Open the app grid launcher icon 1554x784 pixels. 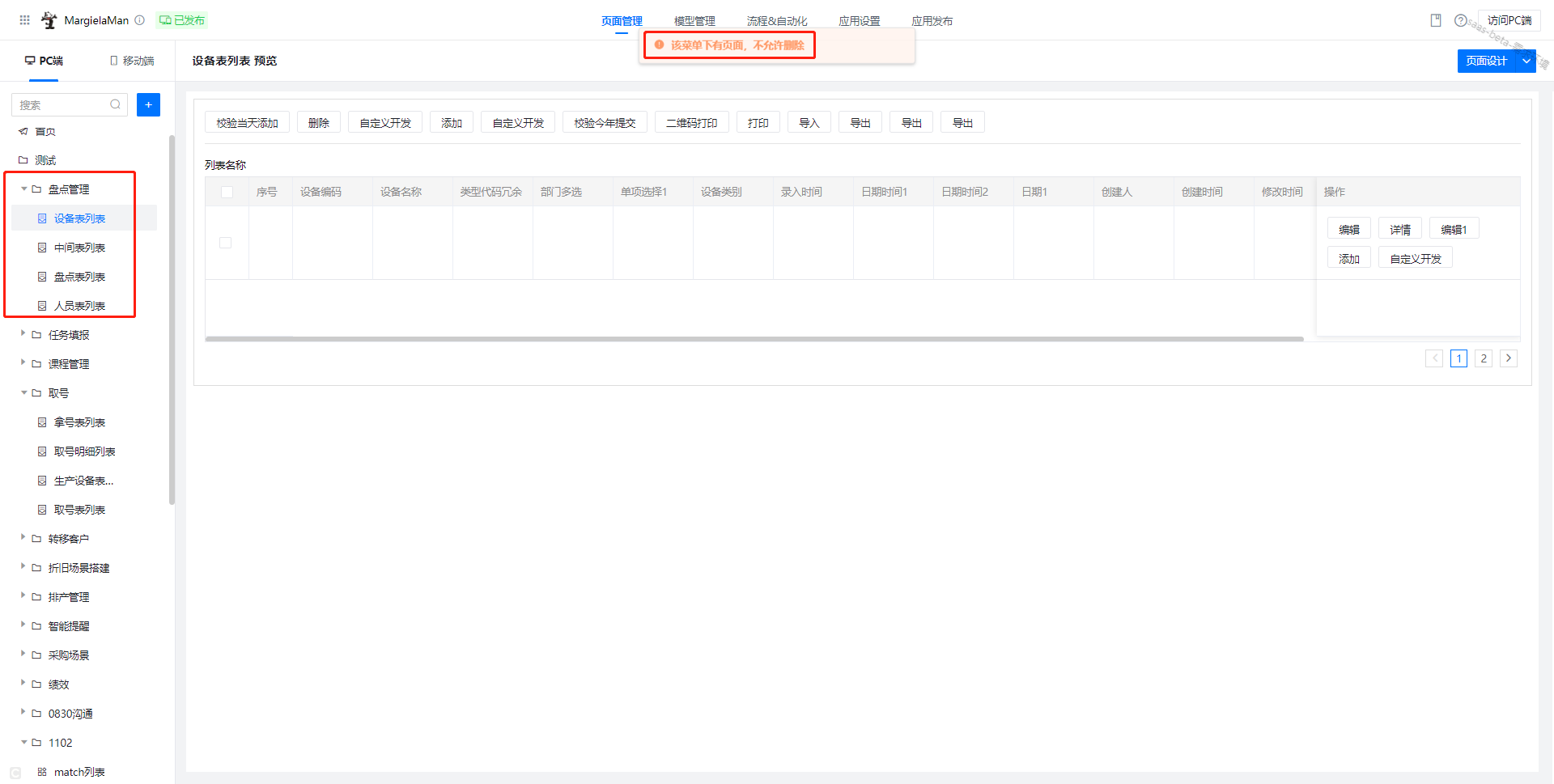(25, 20)
